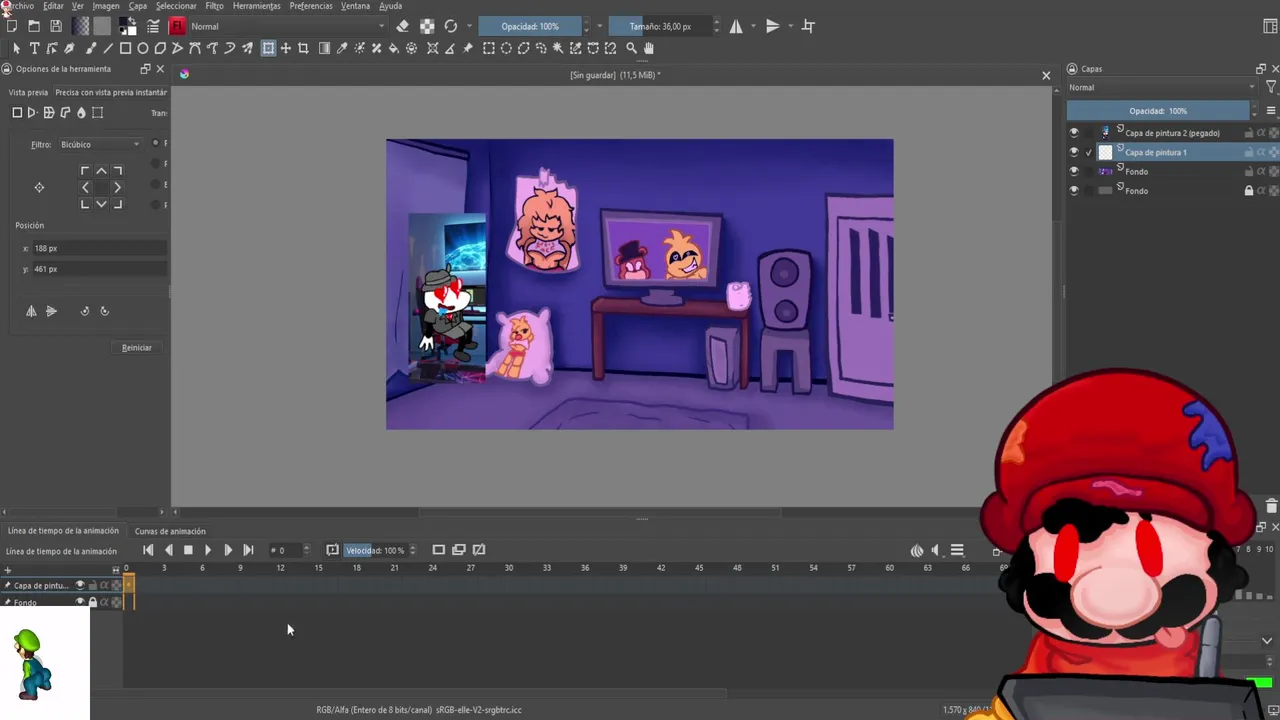Click the save document icon

tap(56, 26)
